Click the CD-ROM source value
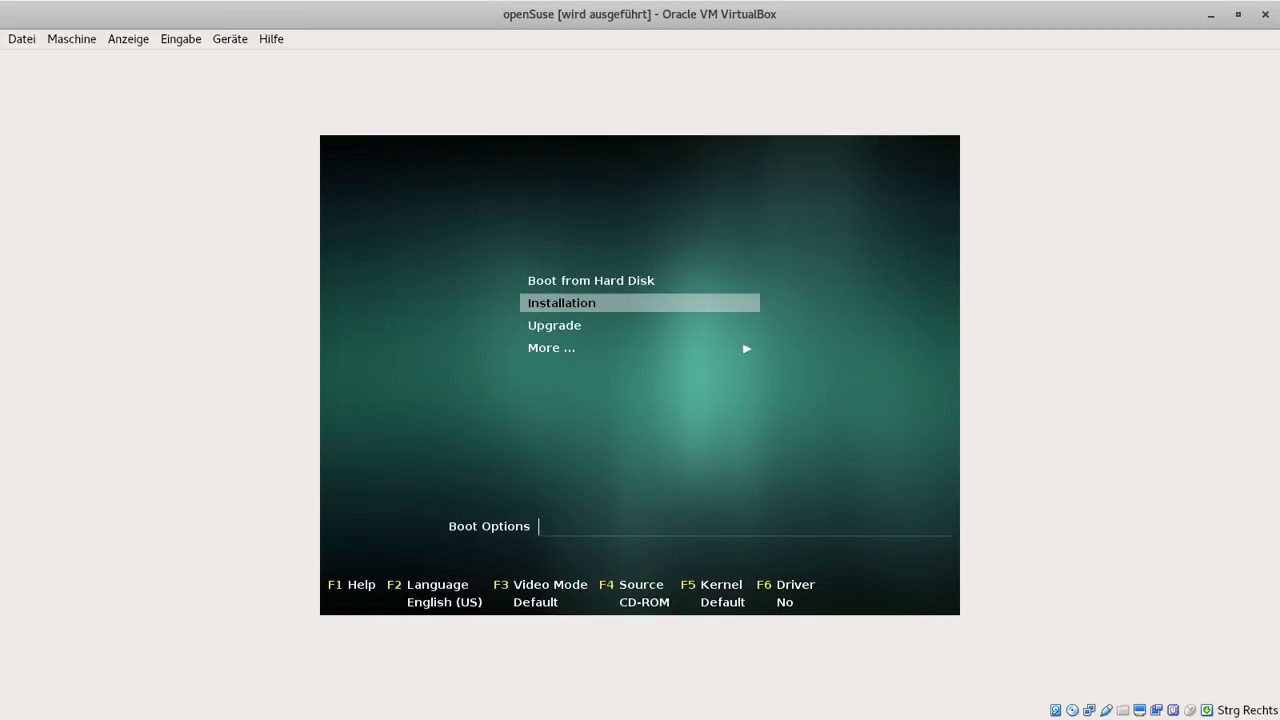Image resolution: width=1280 pixels, height=720 pixels. [644, 603]
